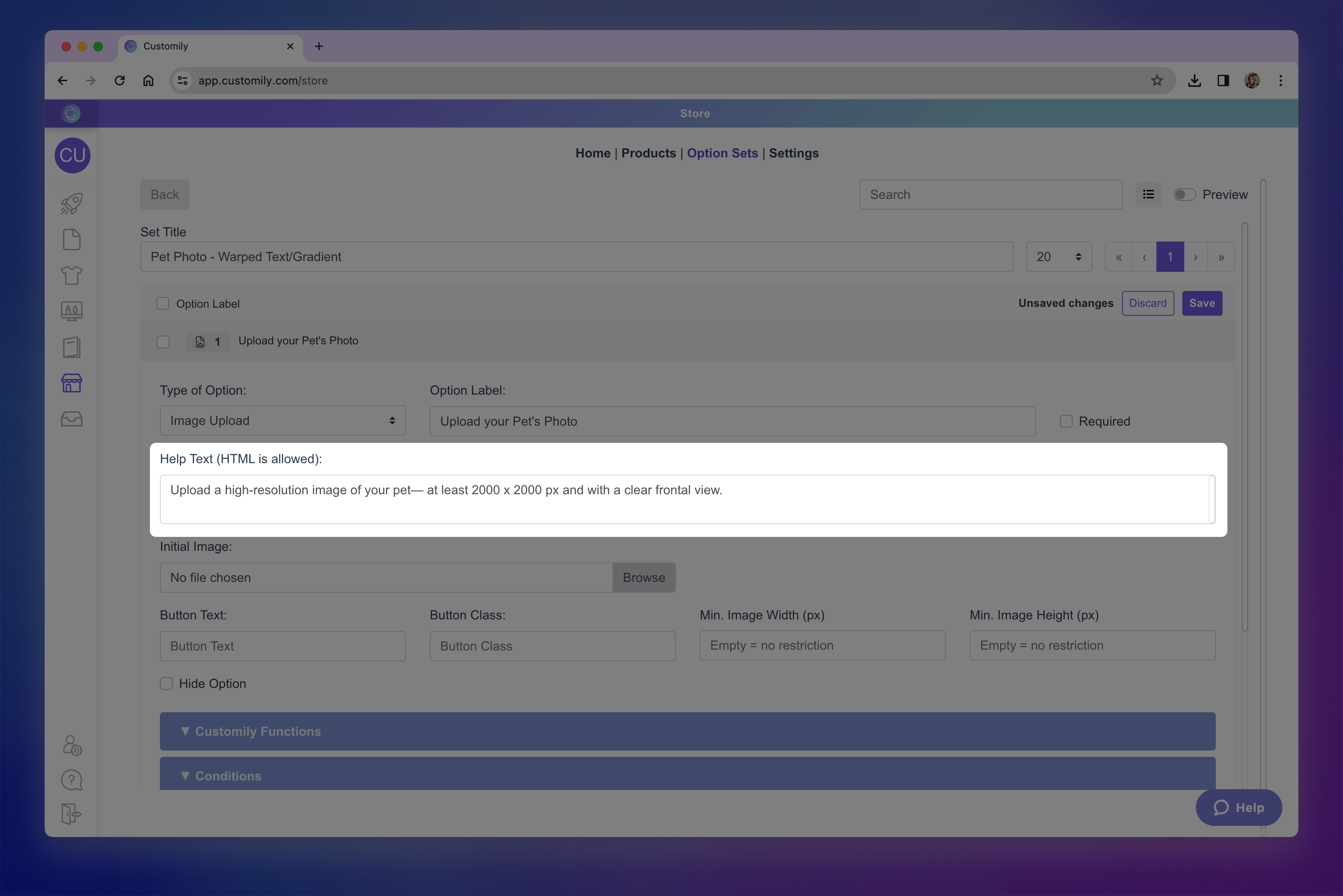
Task: Click the Min. Image Width input field
Action: click(x=822, y=645)
